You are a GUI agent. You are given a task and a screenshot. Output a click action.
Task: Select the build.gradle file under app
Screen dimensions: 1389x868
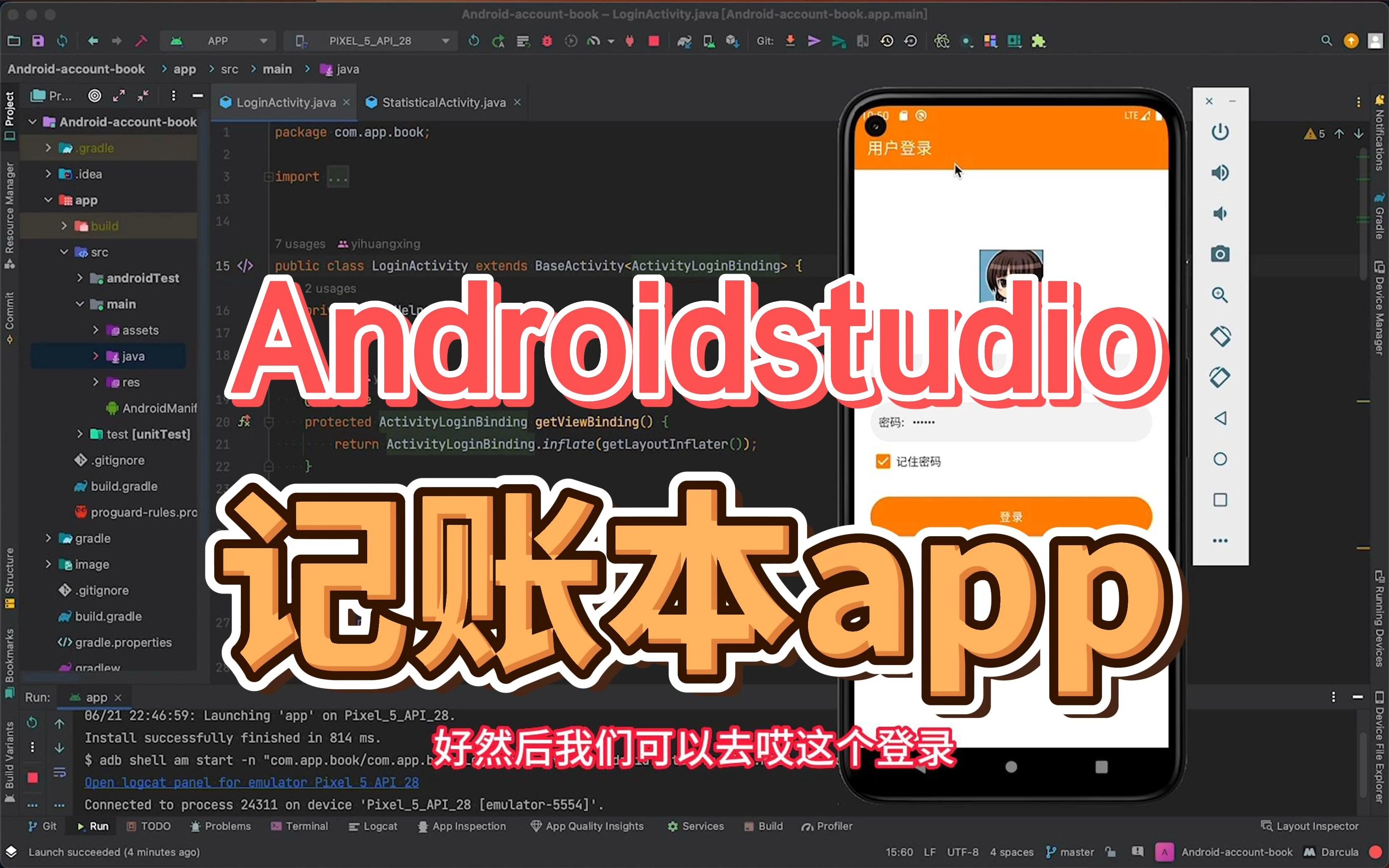pos(116,486)
